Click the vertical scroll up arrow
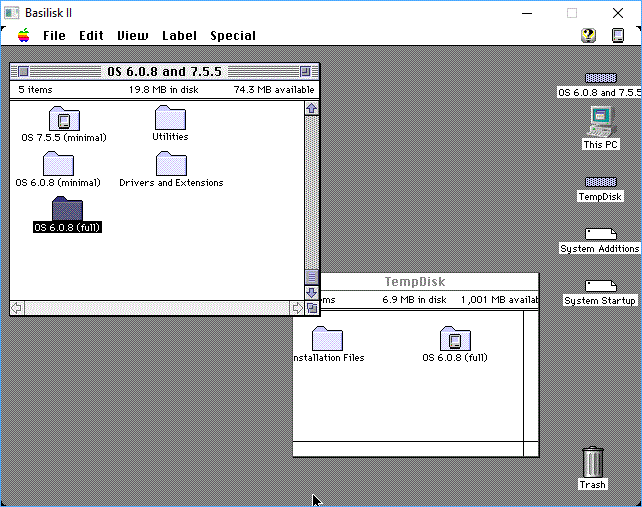642x507 pixels. pos(312,109)
